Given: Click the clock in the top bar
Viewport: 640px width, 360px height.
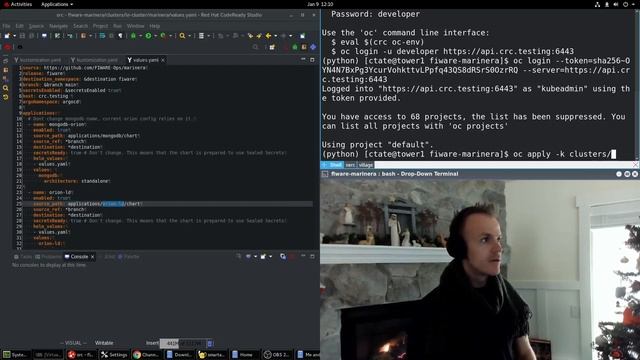Looking at the screenshot, I should pos(320,4).
